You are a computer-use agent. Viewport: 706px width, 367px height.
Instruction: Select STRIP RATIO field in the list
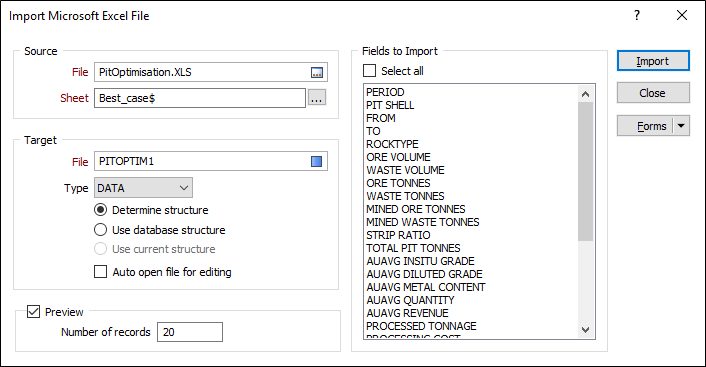coord(398,235)
